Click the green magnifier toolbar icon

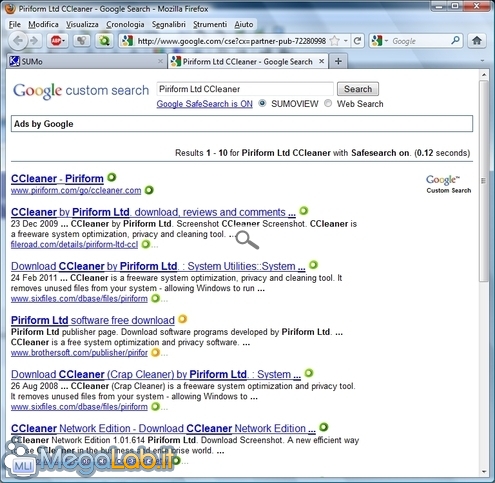tap(104, 41)
